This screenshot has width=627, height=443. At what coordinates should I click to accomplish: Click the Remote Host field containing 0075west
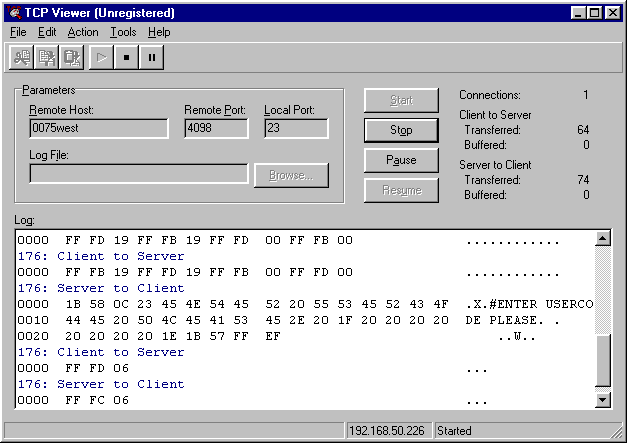pyautogui.click(x=99, y=128)
